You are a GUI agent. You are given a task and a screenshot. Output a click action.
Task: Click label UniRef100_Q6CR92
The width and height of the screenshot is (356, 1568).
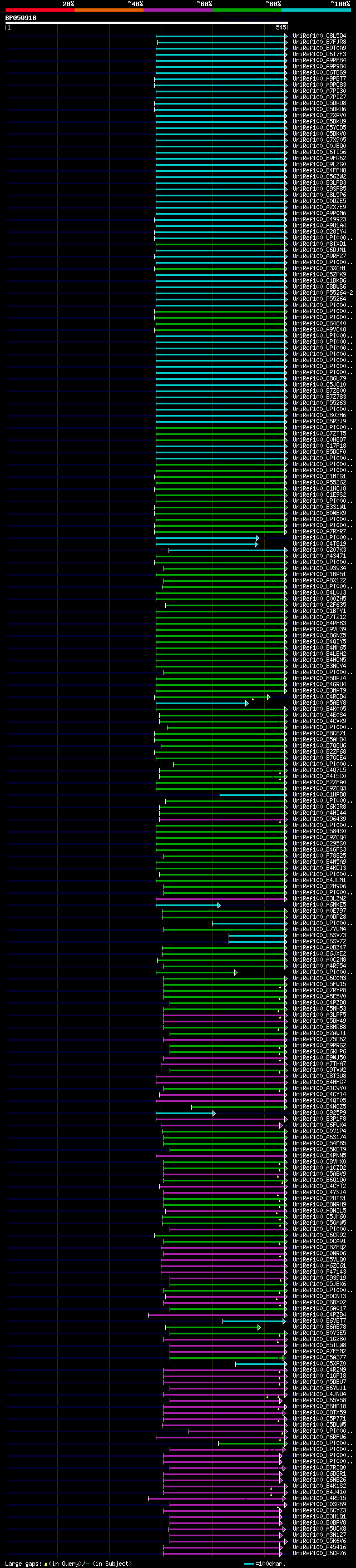point(319,1235)
